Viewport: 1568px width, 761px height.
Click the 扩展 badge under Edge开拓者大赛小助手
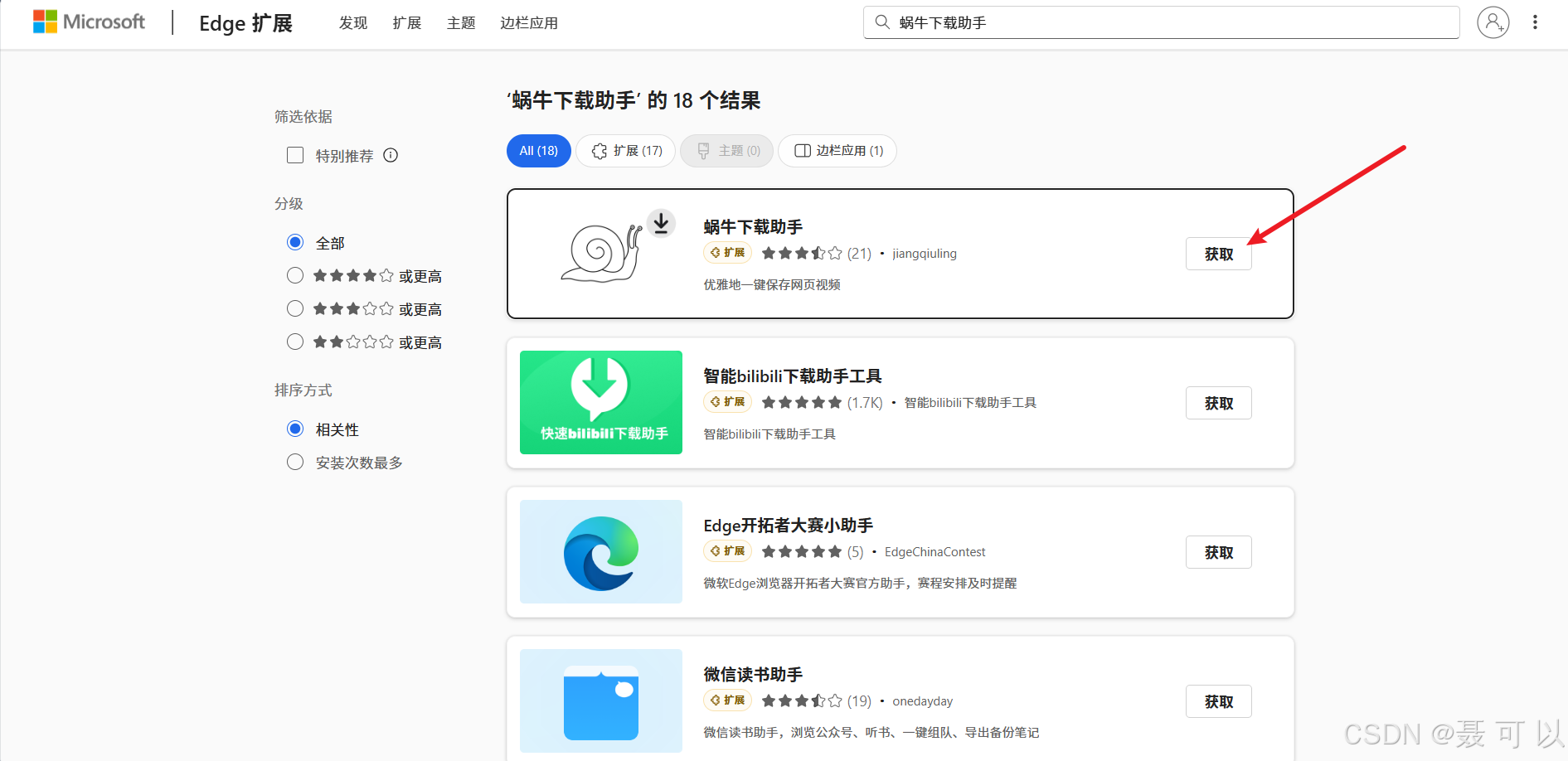pyautogui.click(x=727, y=551)
